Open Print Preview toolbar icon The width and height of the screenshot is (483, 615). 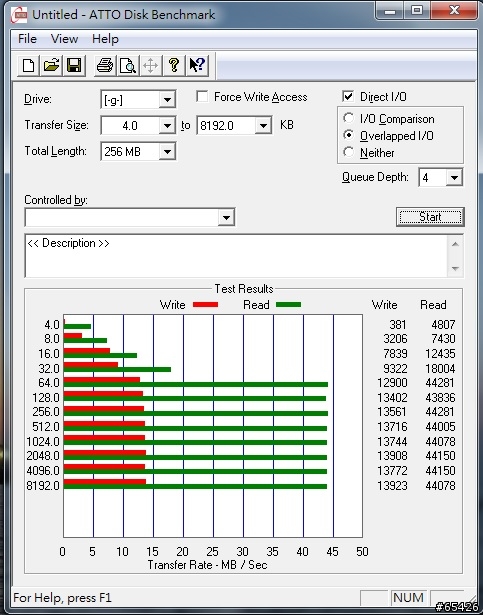pyautogui.click(x=128, y=65)
